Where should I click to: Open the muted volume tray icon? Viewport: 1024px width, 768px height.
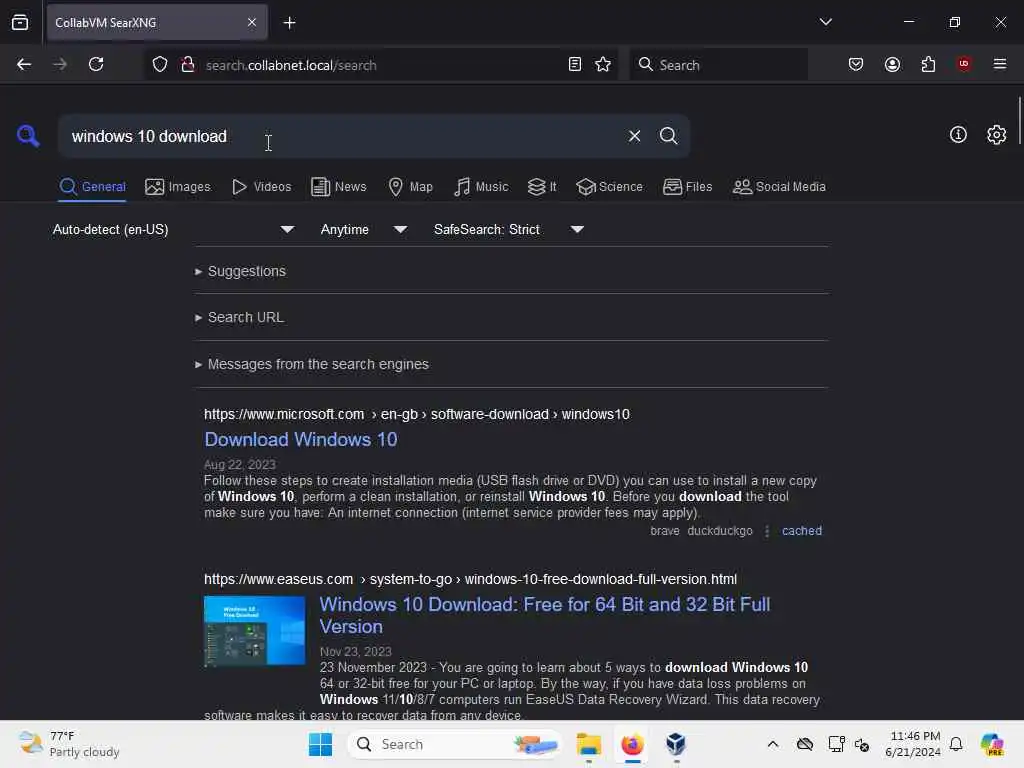[862, 744]
